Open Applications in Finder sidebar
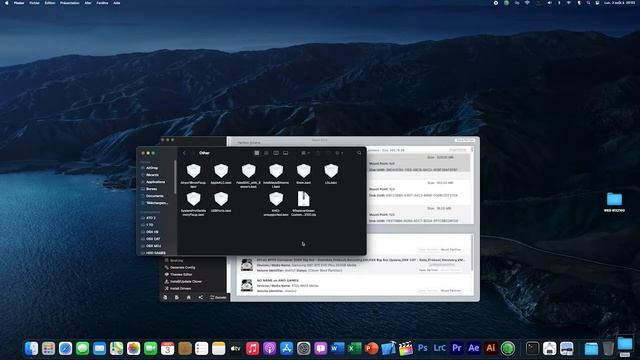 click(155, 182)
